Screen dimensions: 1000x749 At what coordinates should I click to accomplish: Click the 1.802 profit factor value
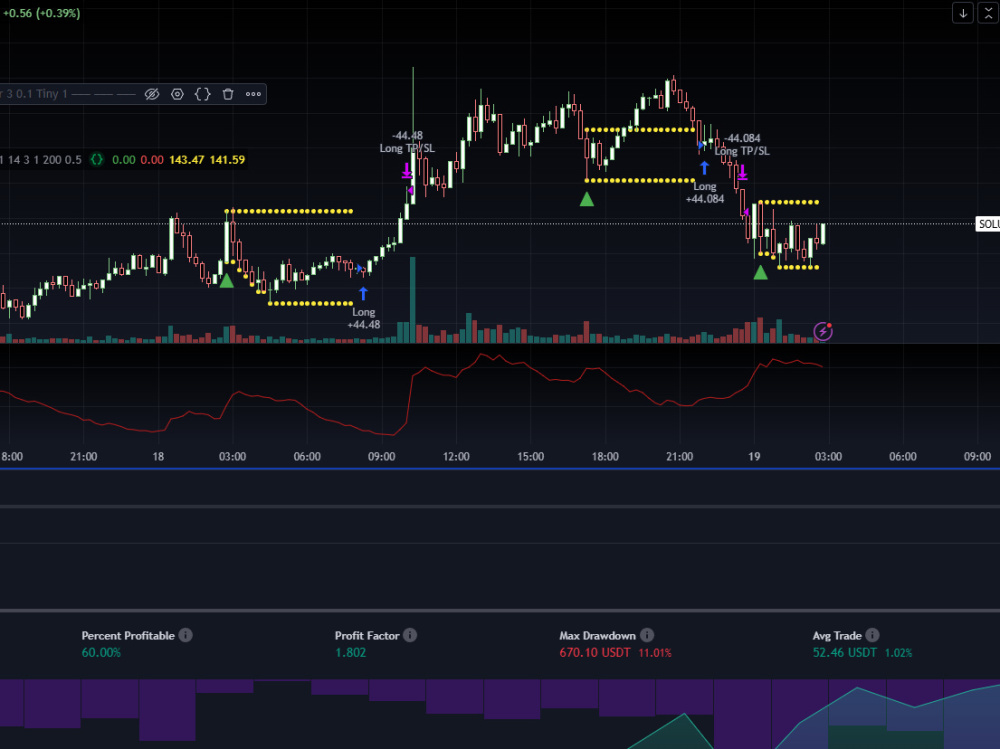tap(351, 653)
